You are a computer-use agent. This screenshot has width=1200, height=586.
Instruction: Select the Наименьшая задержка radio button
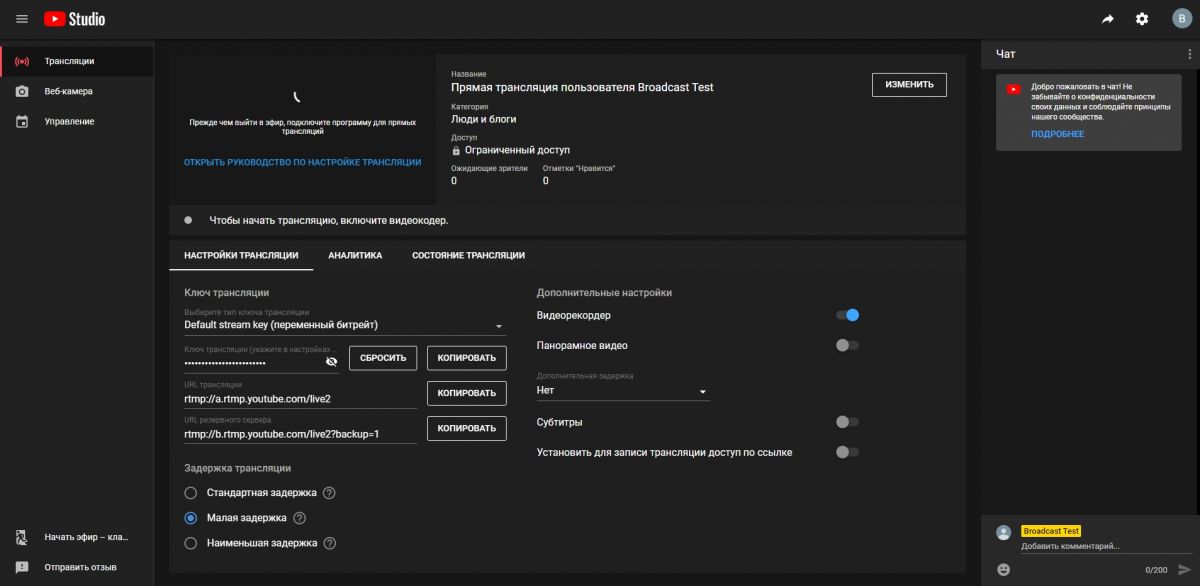pos(191,543)
